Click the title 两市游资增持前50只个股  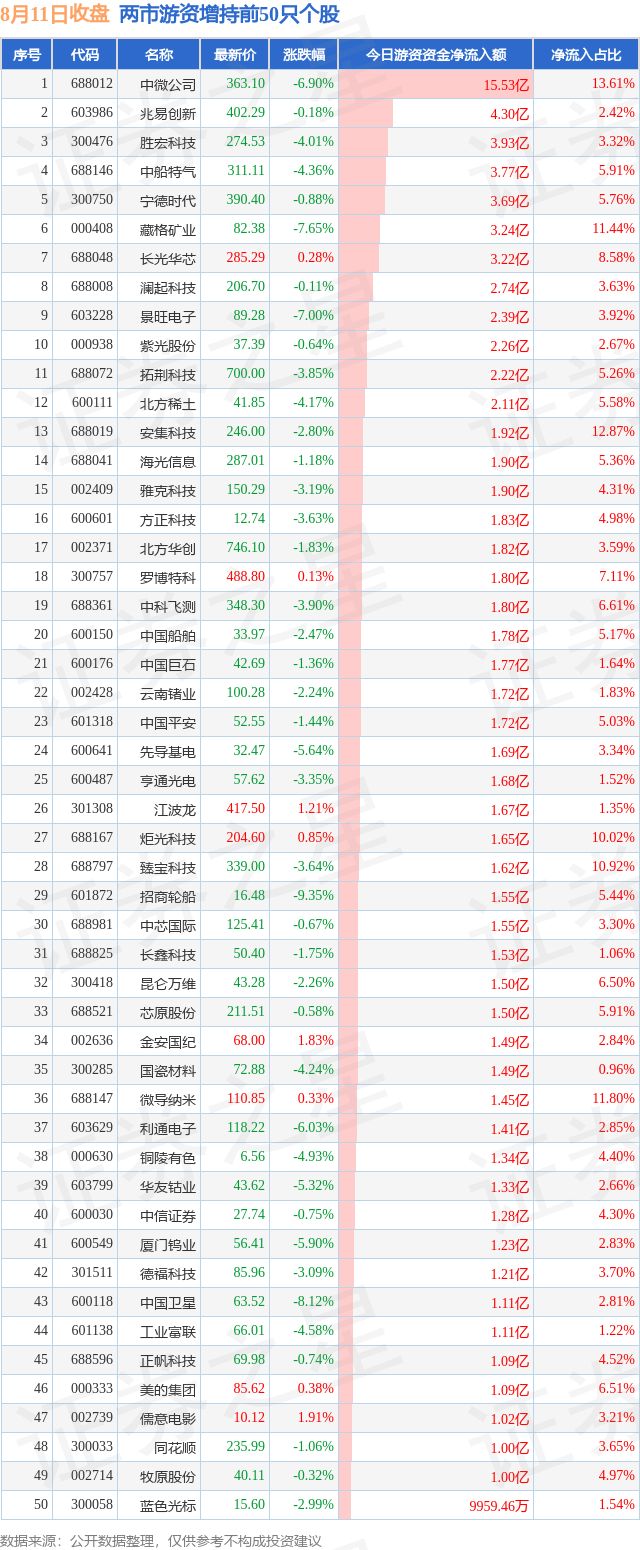click(x=229, y=14)
